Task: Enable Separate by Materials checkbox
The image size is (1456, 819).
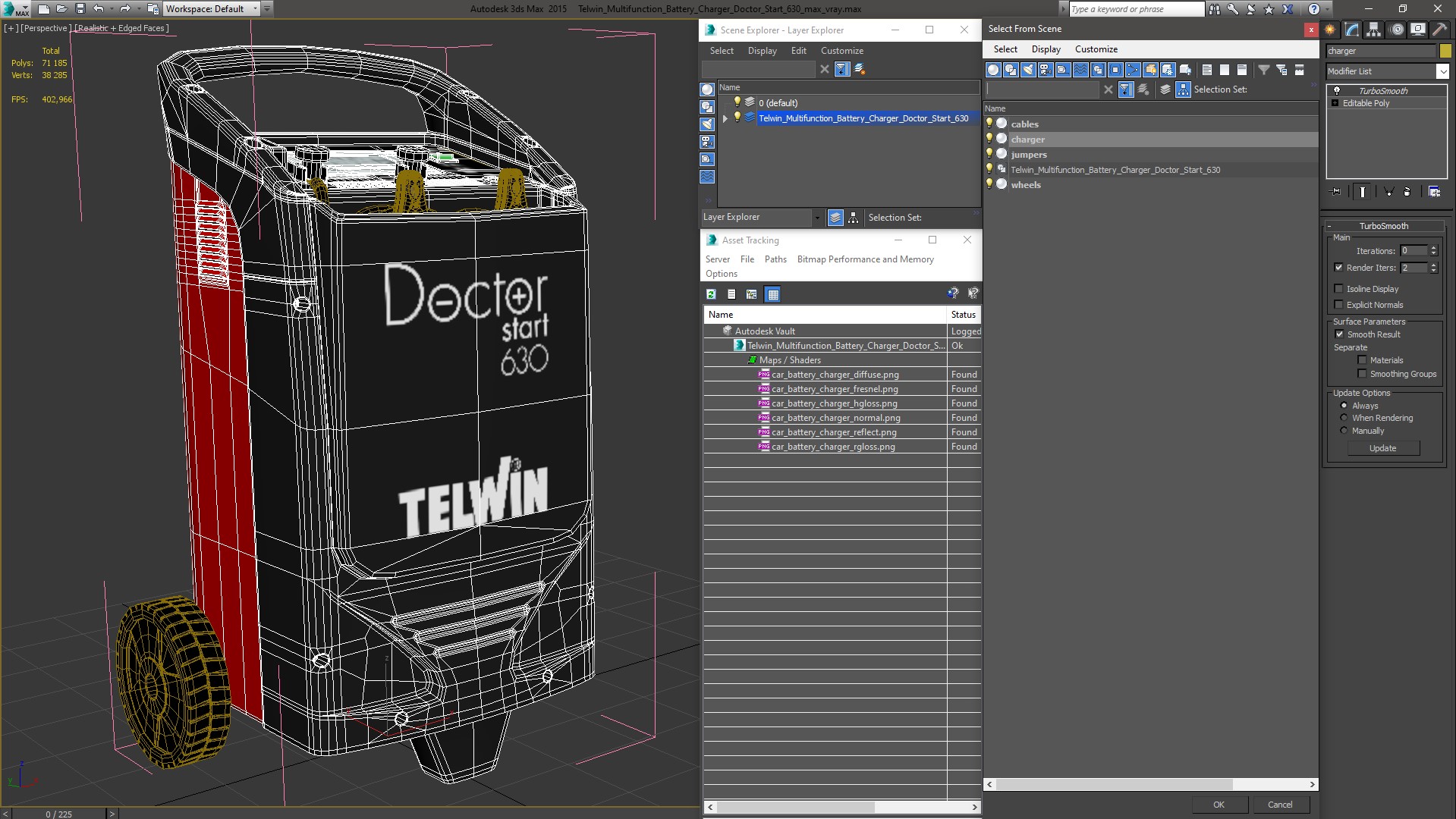Action: pos(1362,360)
